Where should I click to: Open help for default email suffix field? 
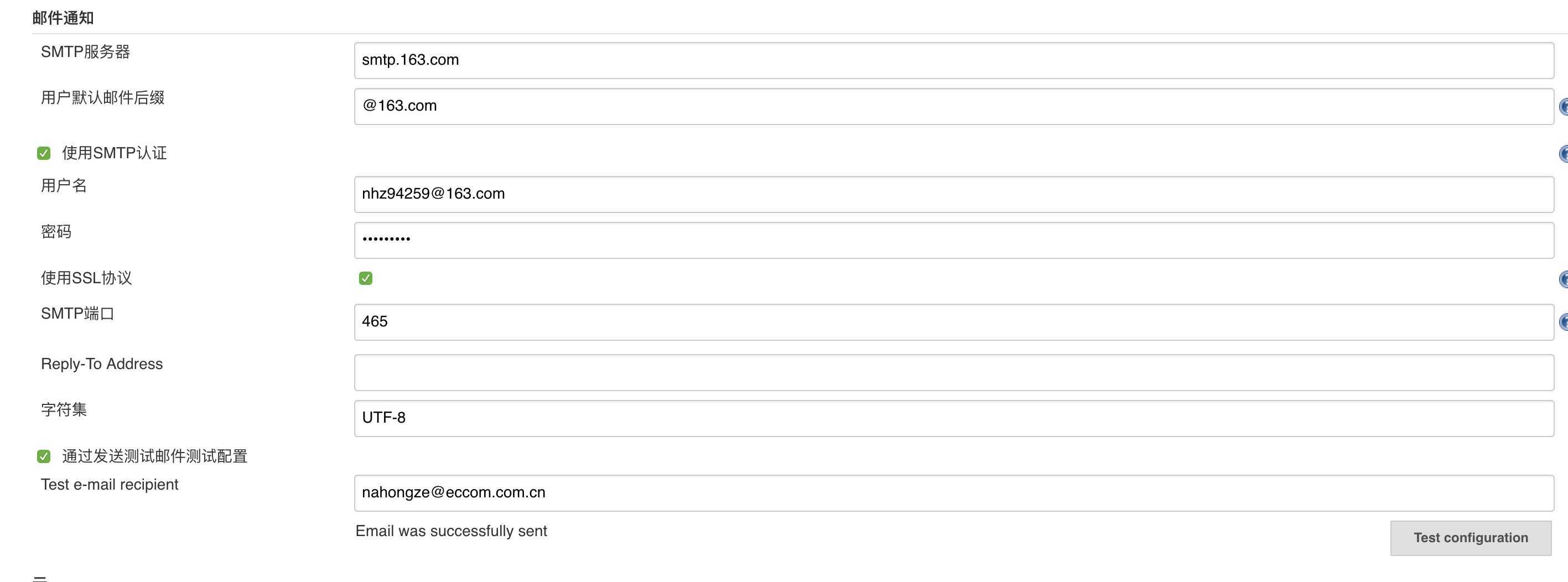[1564, 107]
